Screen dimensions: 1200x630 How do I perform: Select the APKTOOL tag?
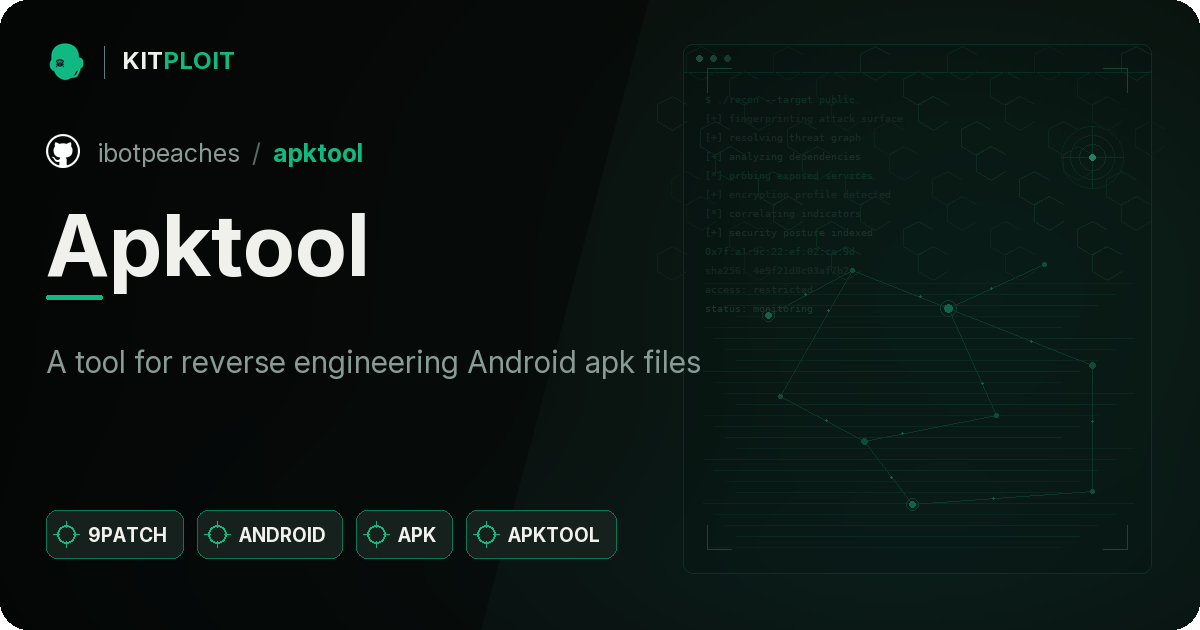[541, 535]
